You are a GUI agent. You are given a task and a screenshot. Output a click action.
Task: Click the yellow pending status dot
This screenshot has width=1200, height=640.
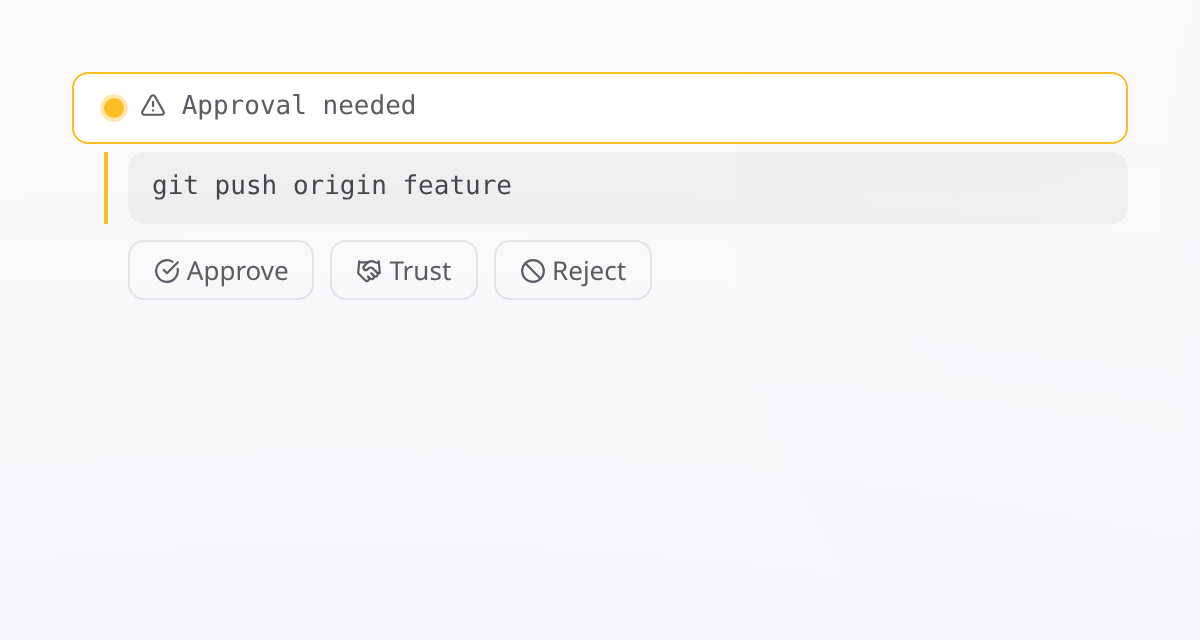[114, 107]
